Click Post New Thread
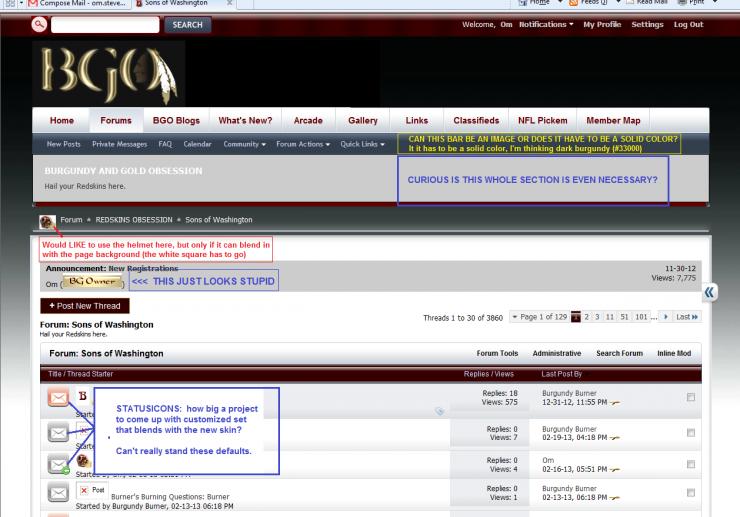Viewport: 740px width, 517px height. pyautogui.click(x=84, y=306)
